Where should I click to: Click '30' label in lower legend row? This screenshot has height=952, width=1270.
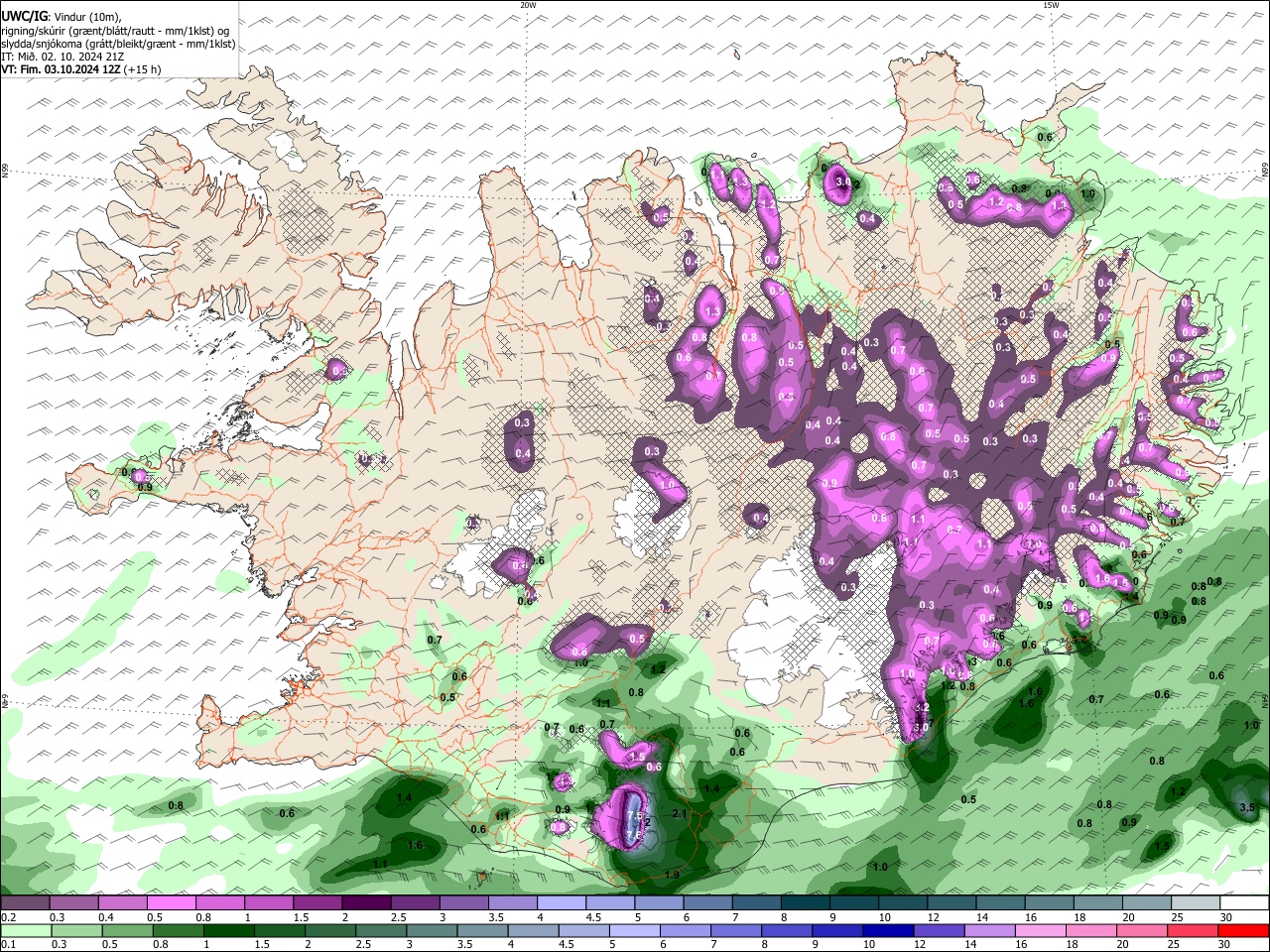pos(1222,944)
